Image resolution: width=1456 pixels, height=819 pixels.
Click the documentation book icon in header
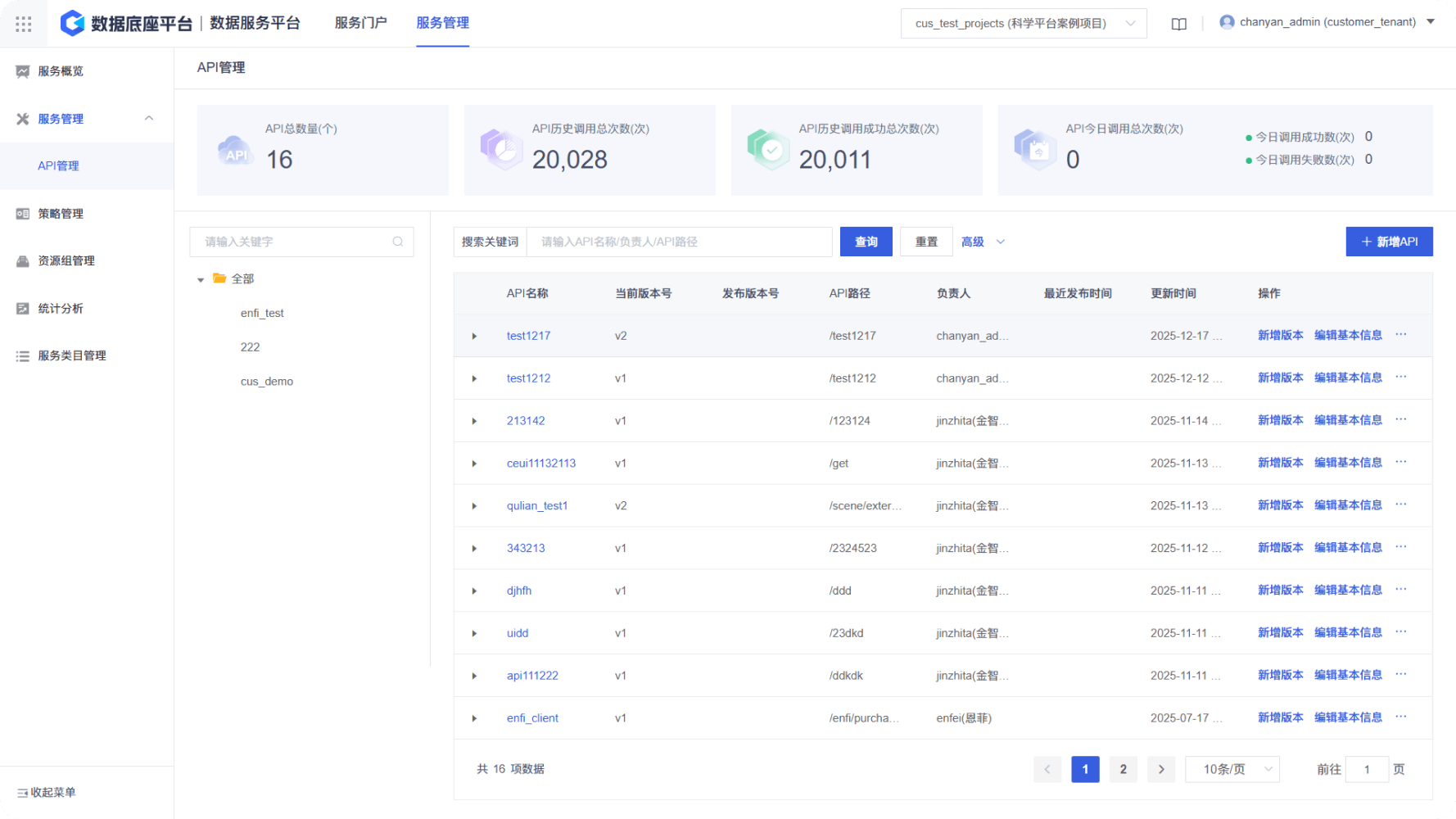1178,24
